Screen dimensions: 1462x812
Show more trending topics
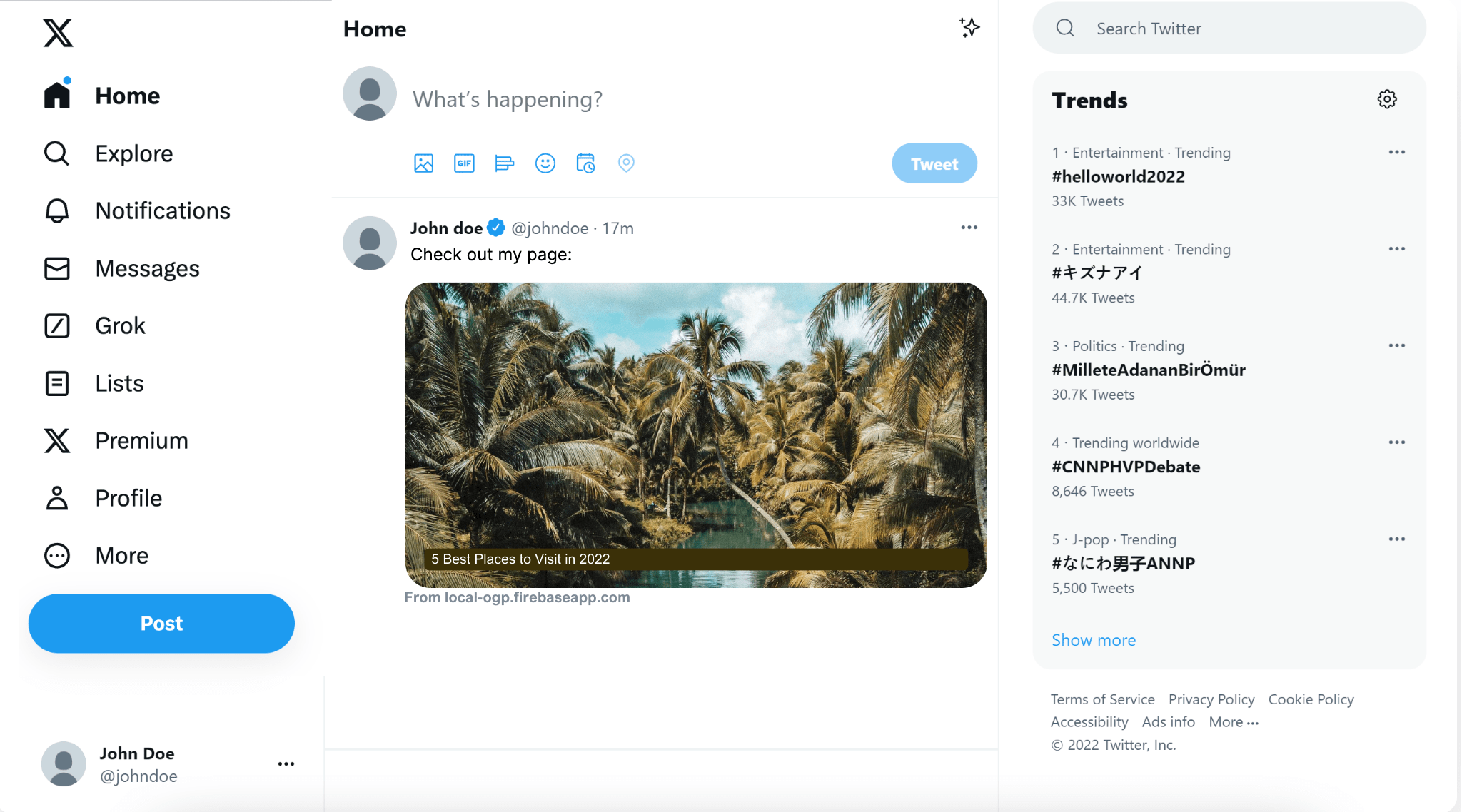1093,639
